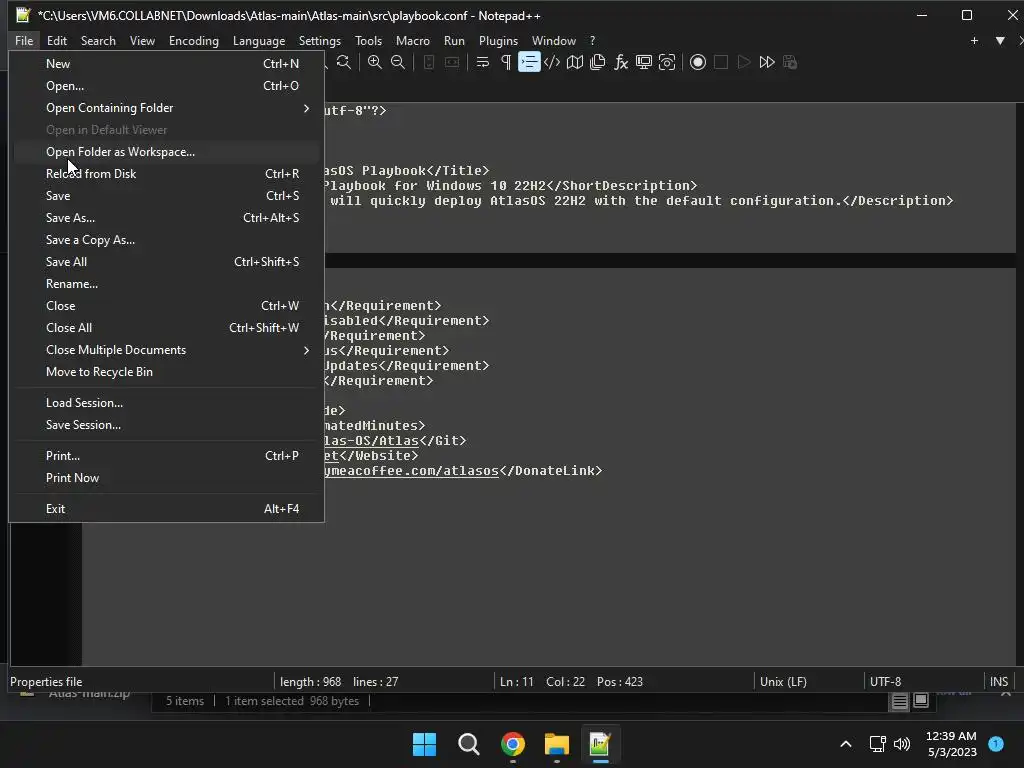Screen dimensions: 1024x768
Task: Click UTF-8 encoding in status bar
Action: [885, 682]
